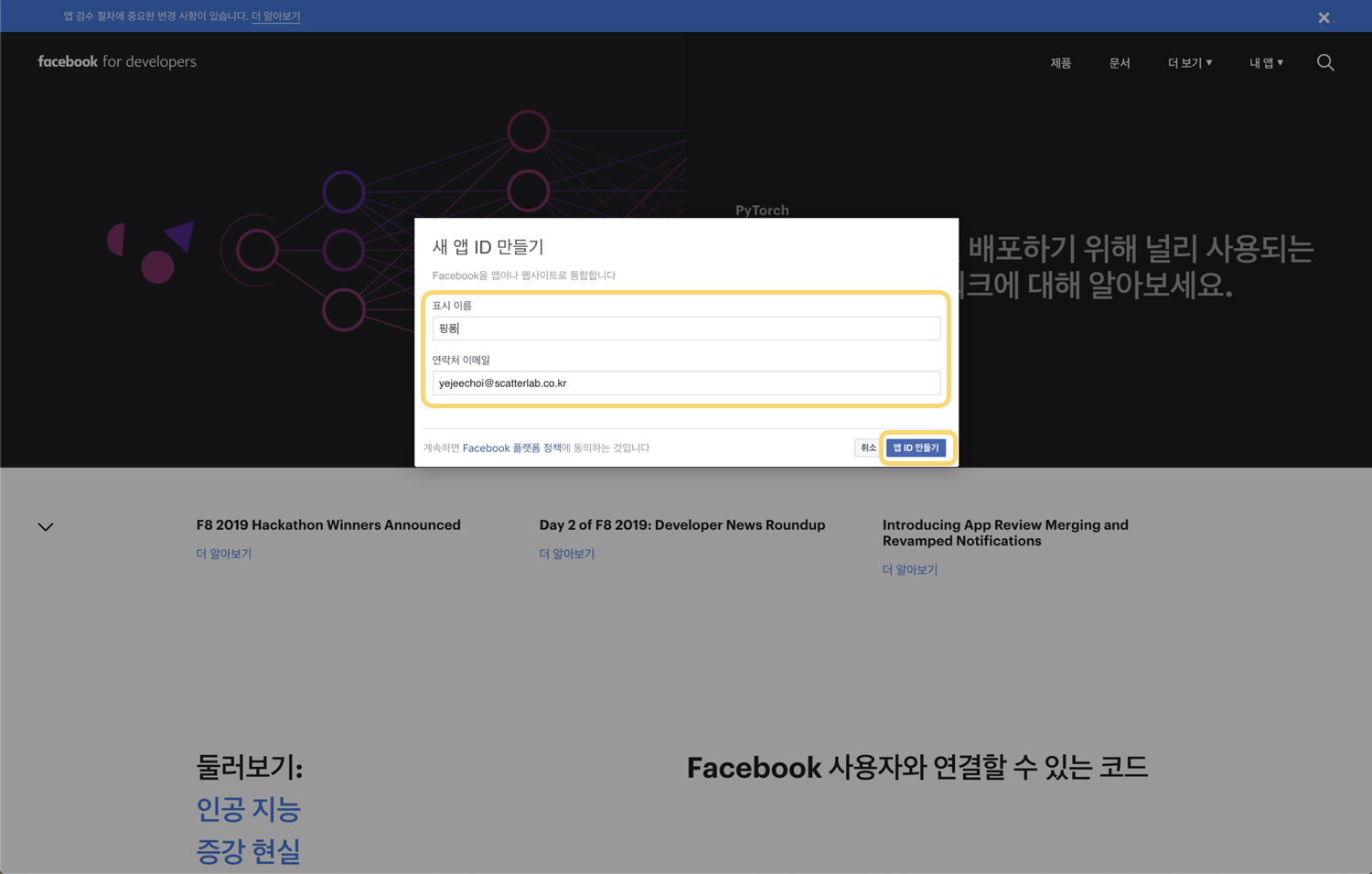Click the 새 앱 ID 만들기 dialog title
The width and height of the screenshot is (1372, 874).
488,247
